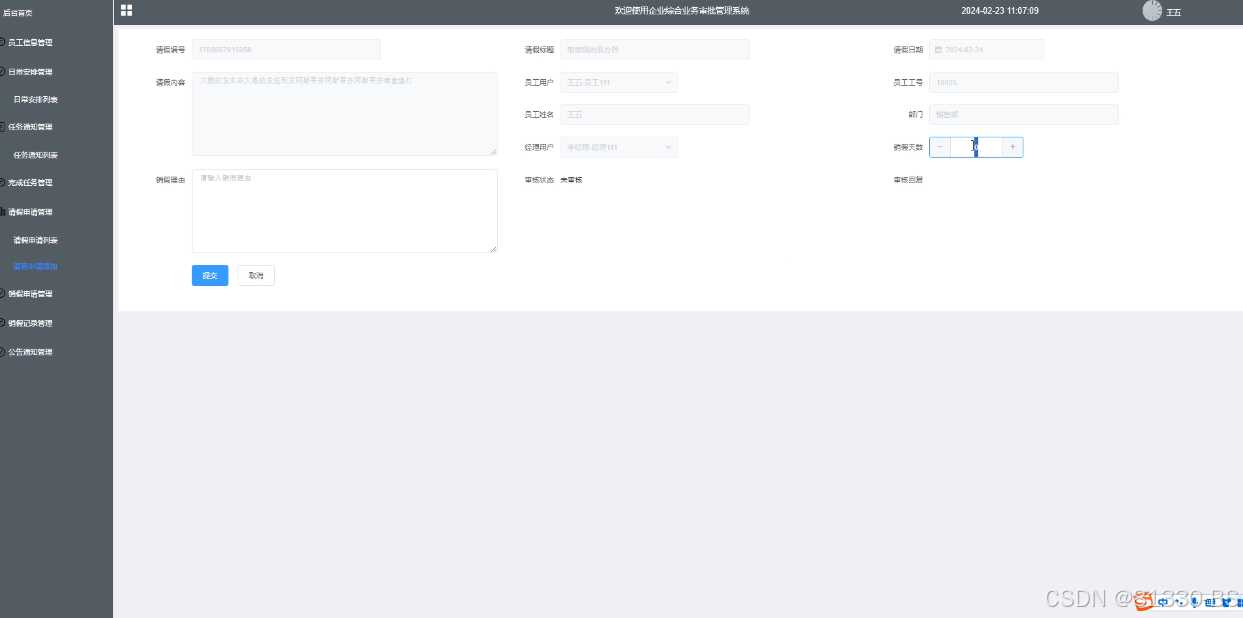The image size is (1243, 618).
Task: Click the 中 language icon in IME toolbar
Action: click(1163, 602)
